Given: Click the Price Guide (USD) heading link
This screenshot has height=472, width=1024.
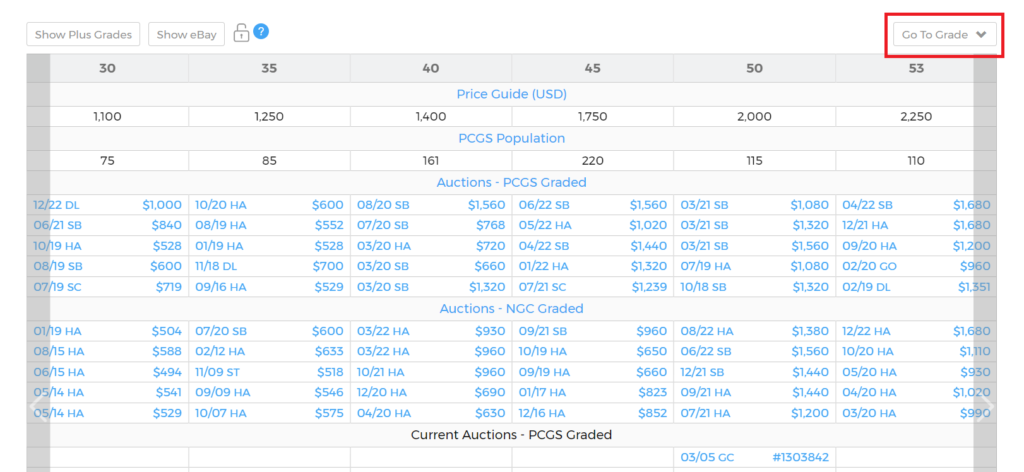Looking at the screenshot, I should [x=511, y=94].
